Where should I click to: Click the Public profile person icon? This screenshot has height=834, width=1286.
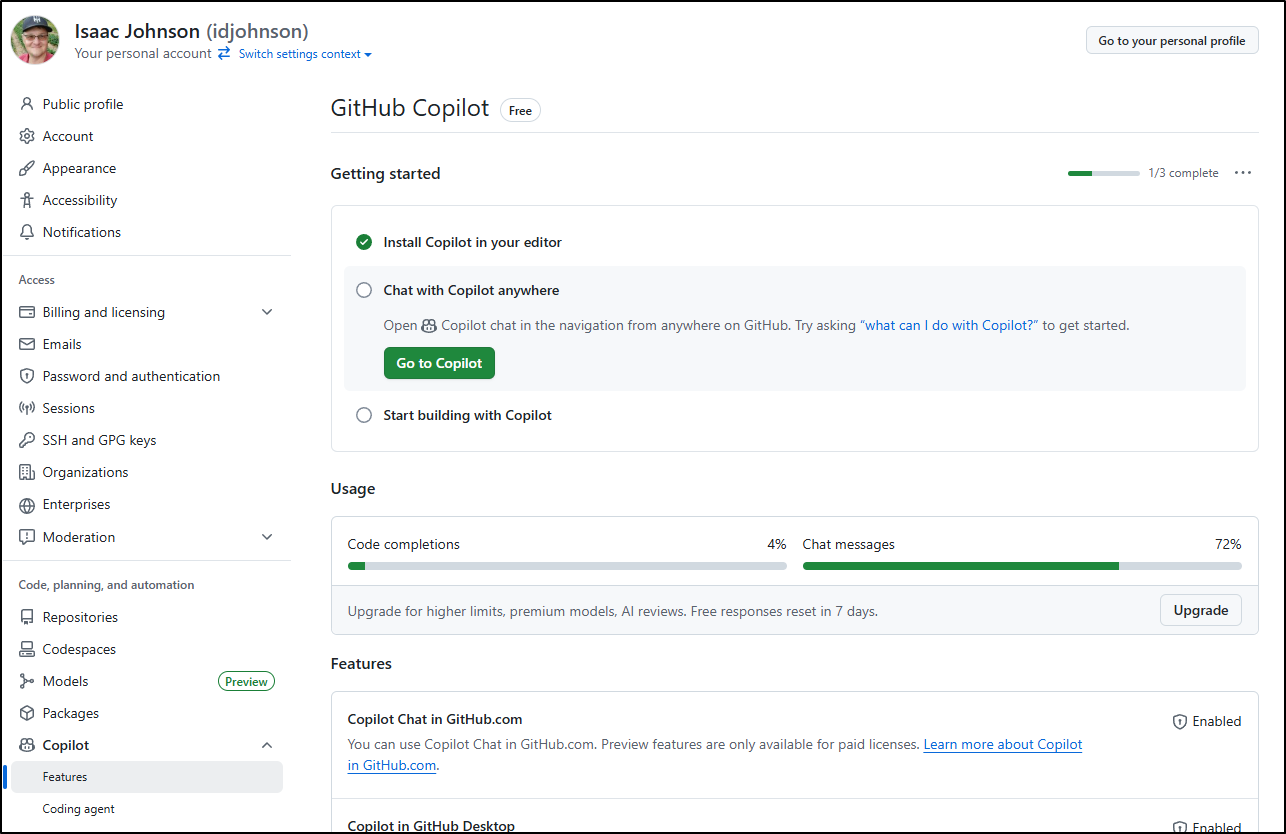pos(27,104)
